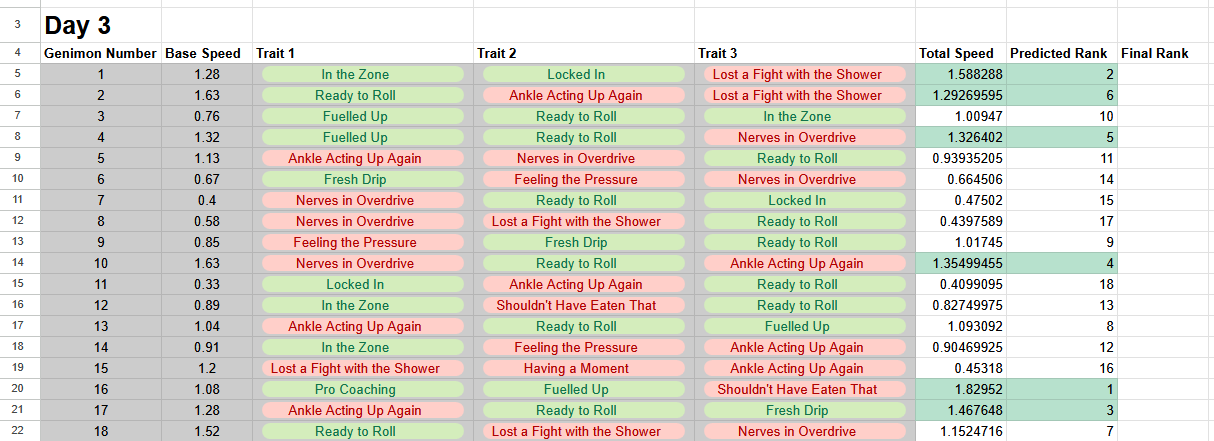Select total speed value 1.588288
1214x441 pixels.
coord(960,75)
